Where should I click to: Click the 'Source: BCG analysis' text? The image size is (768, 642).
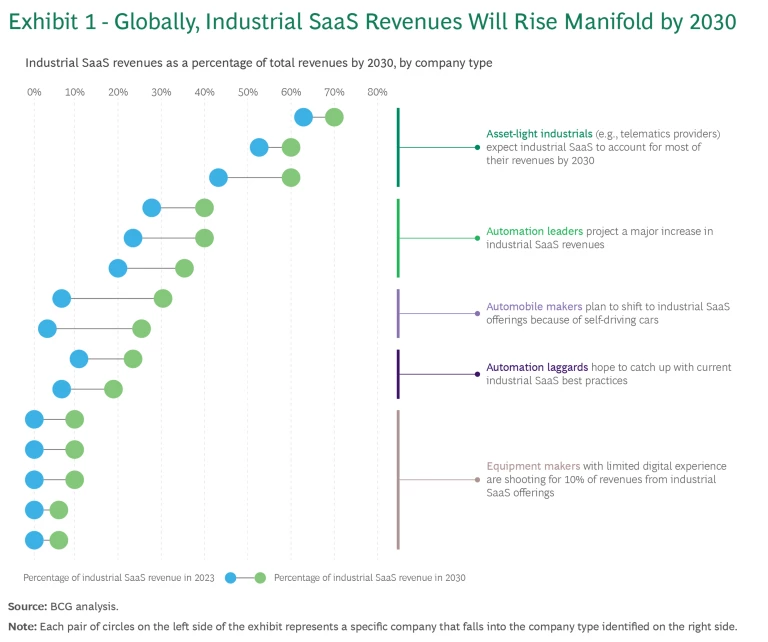(x=63, y=606)
